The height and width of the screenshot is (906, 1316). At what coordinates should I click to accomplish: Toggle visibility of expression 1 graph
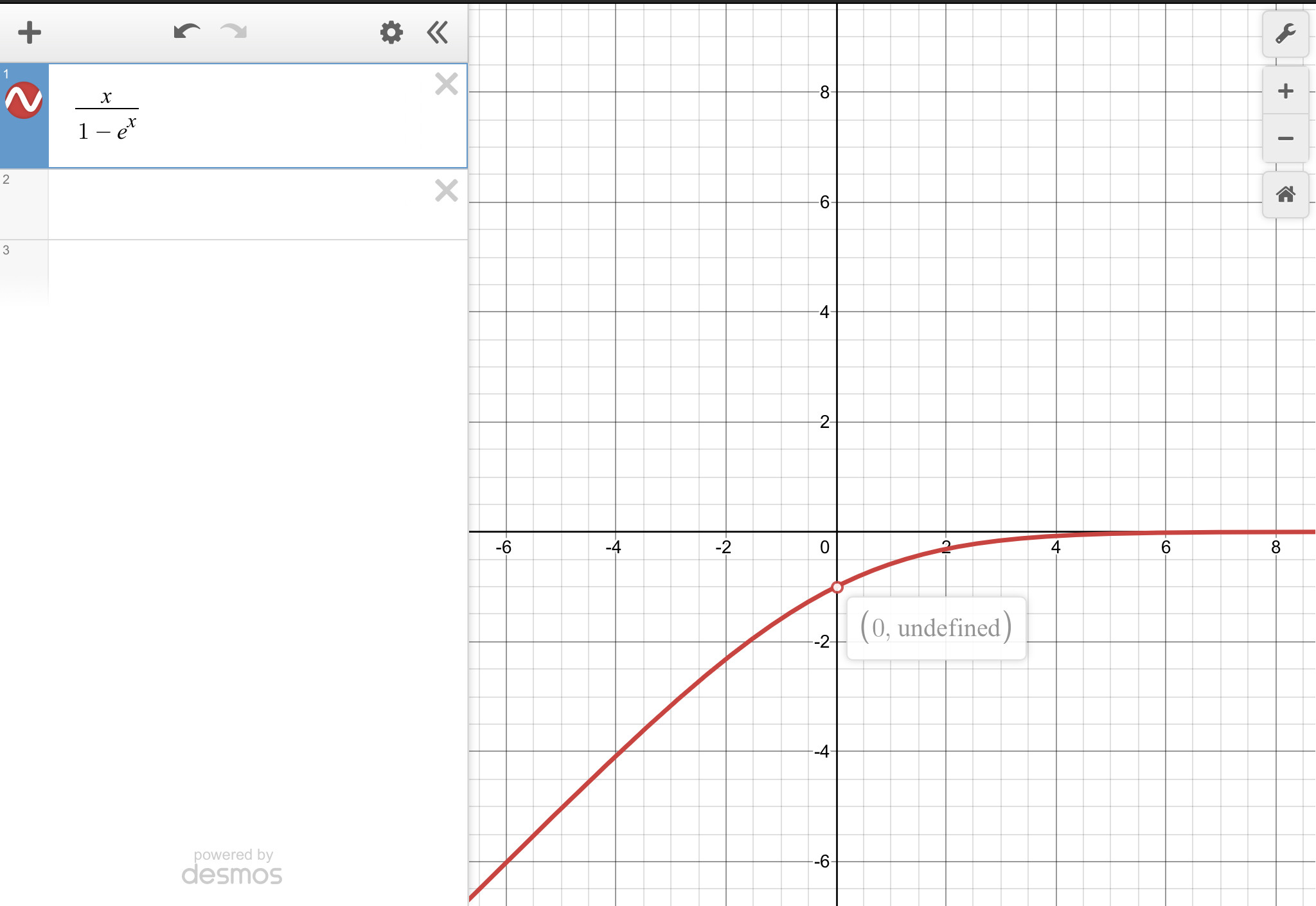(24, 101)
